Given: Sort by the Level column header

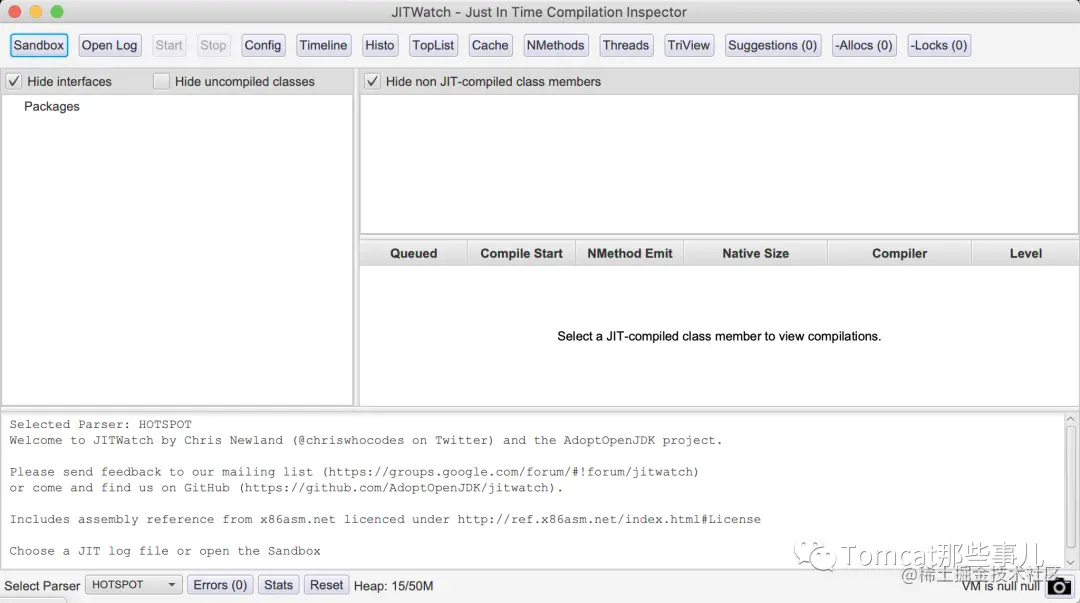Looking at the screenshot, I should click(x=1026, y=254).
